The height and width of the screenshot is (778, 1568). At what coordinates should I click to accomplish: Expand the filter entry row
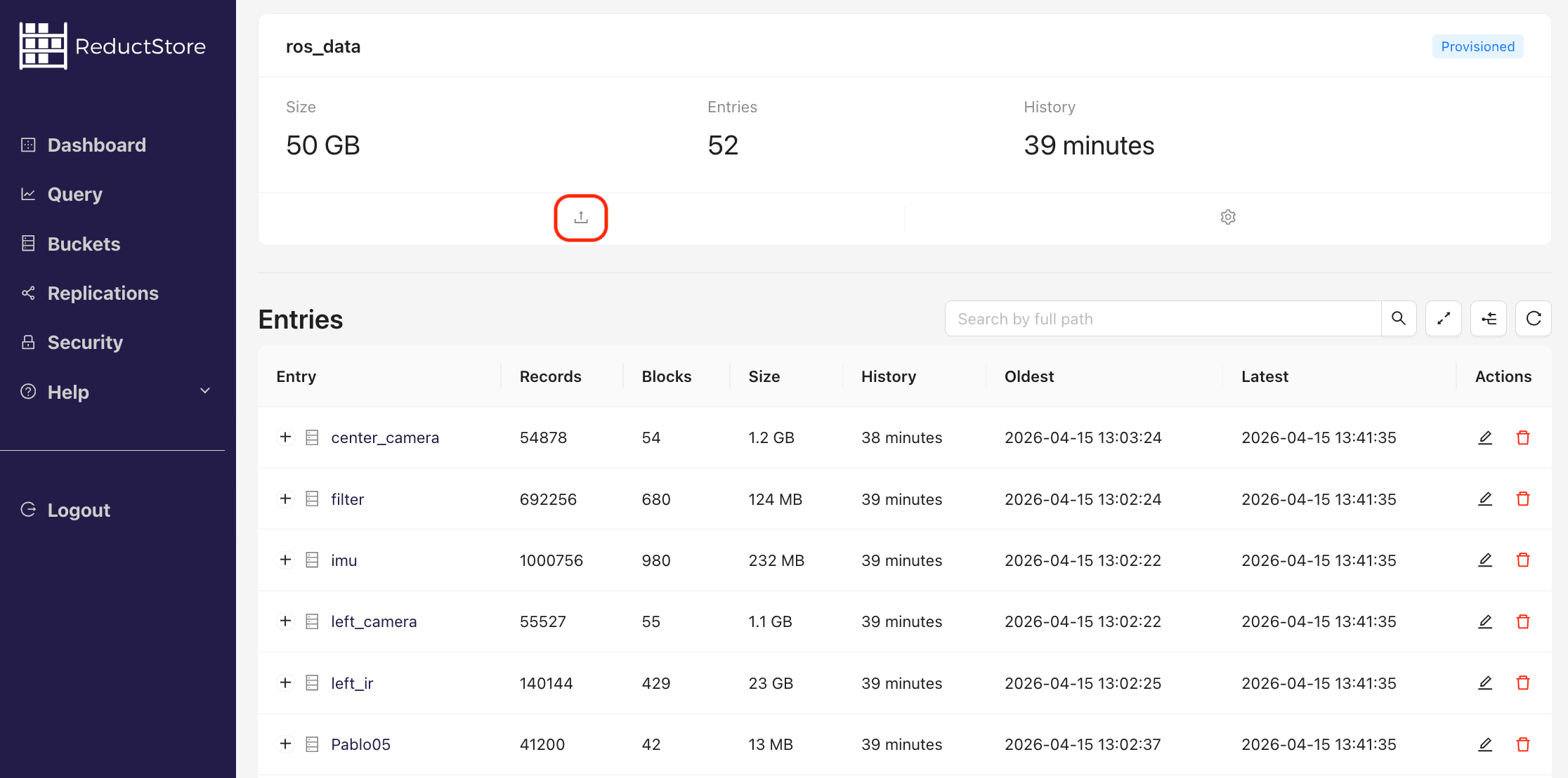tap(285, 499)
